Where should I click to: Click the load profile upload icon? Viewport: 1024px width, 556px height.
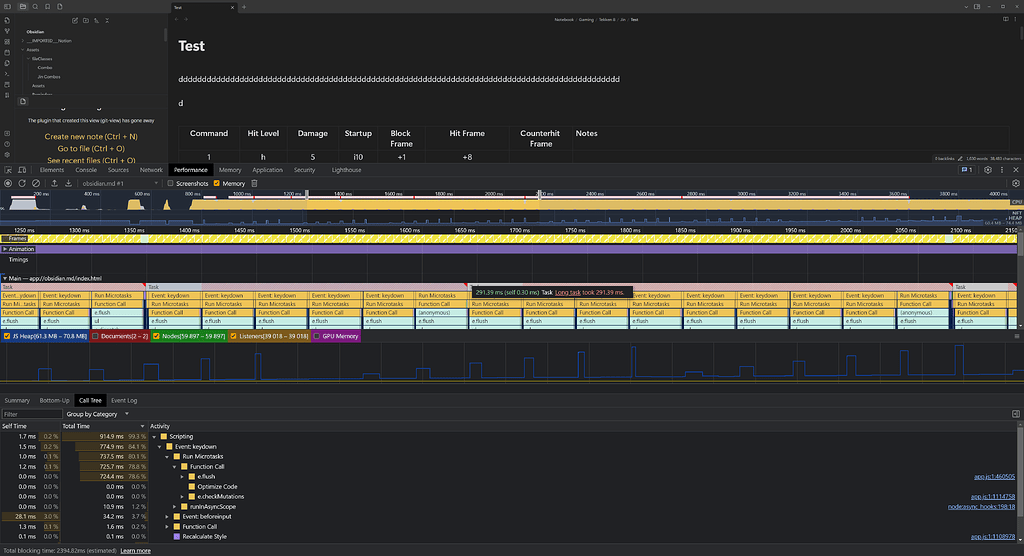[x=54, y=184]
